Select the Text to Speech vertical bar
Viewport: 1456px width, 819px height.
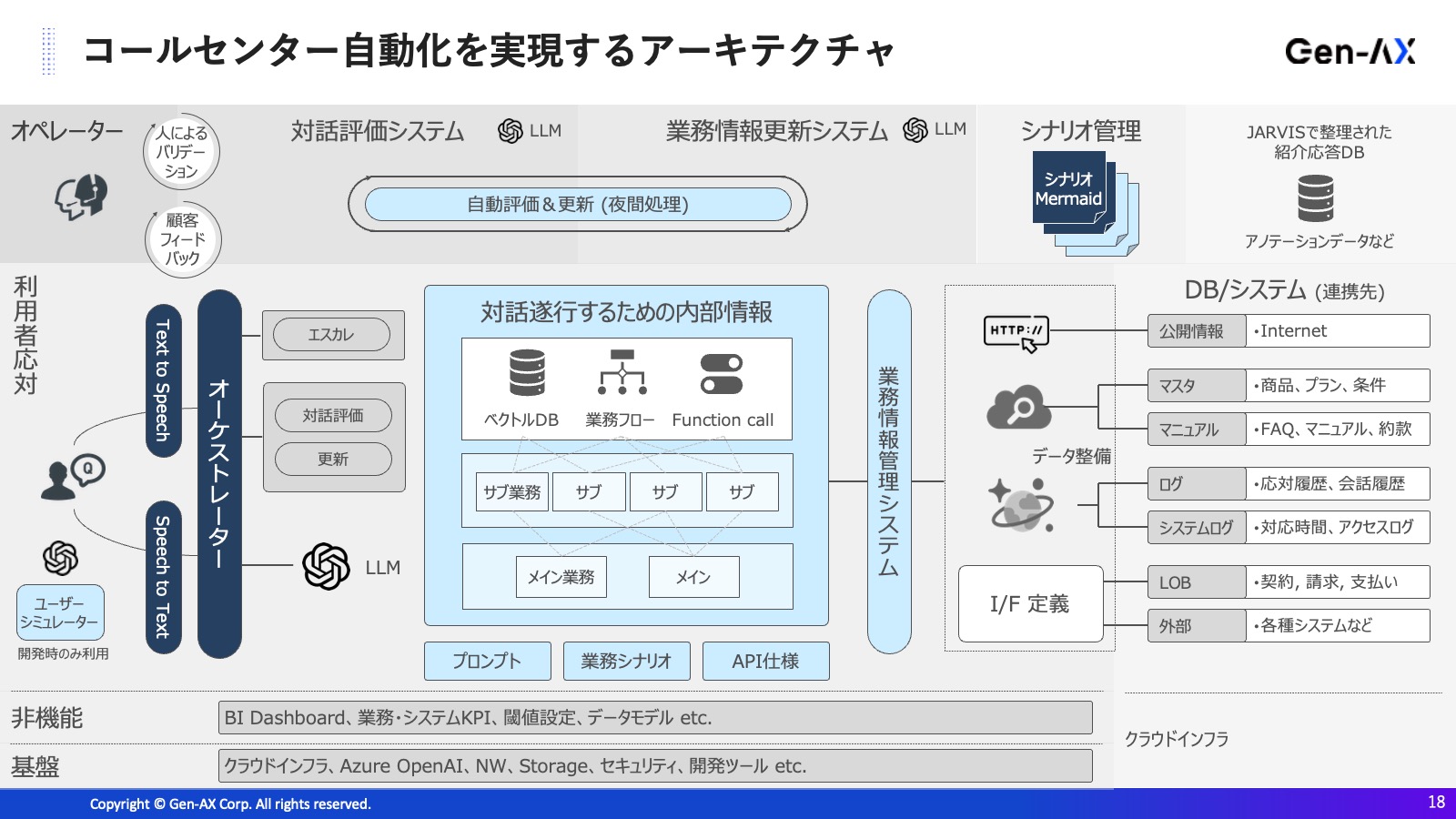point(163,380)
